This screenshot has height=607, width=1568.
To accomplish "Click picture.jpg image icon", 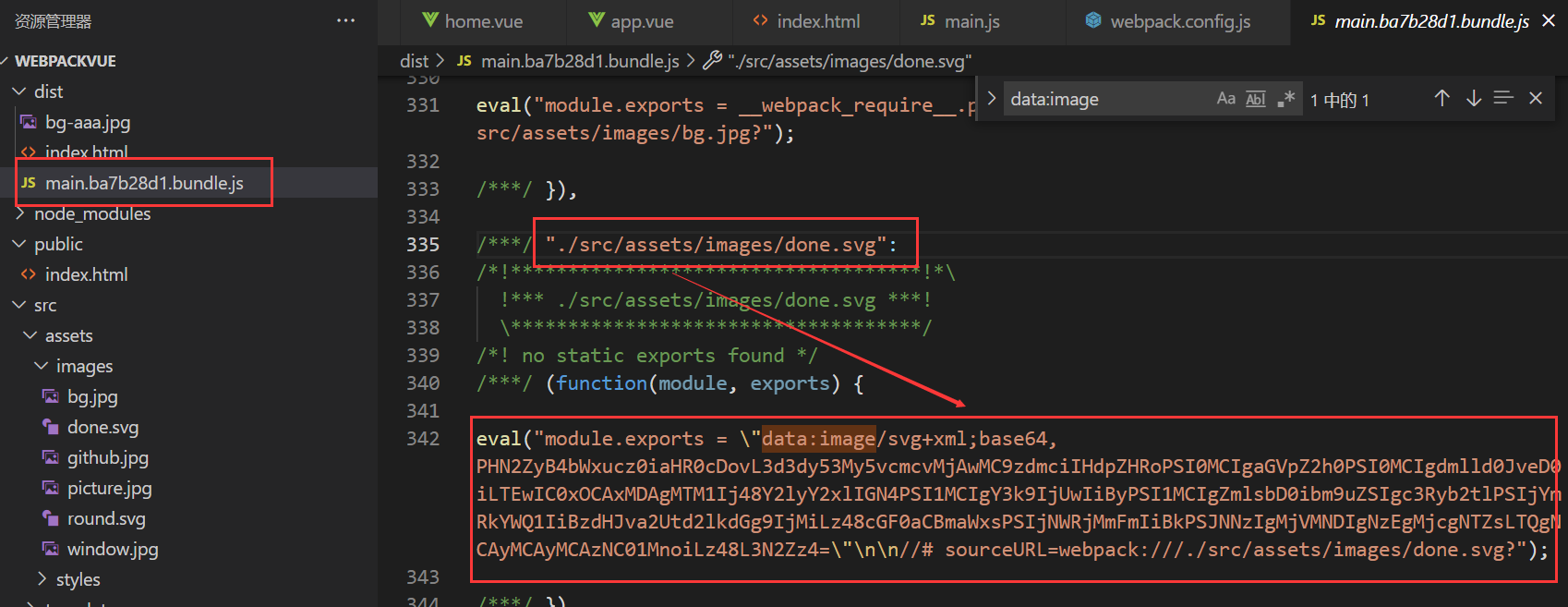I will coord(51,488).
